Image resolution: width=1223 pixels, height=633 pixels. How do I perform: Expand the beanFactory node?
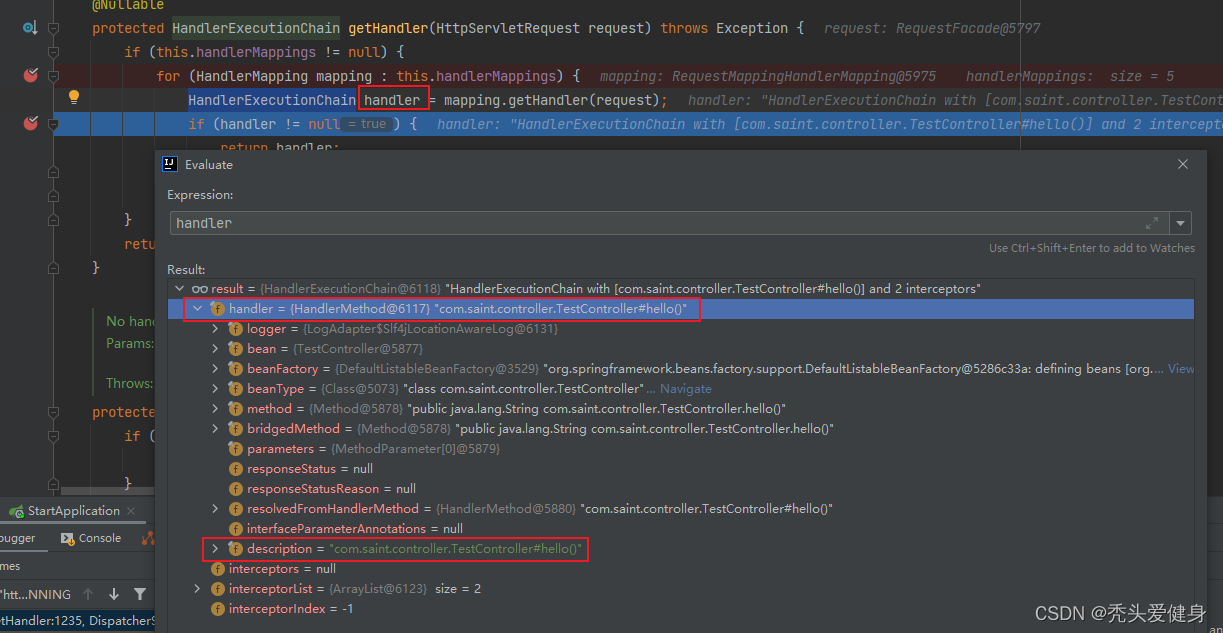(x=215, y=369)
